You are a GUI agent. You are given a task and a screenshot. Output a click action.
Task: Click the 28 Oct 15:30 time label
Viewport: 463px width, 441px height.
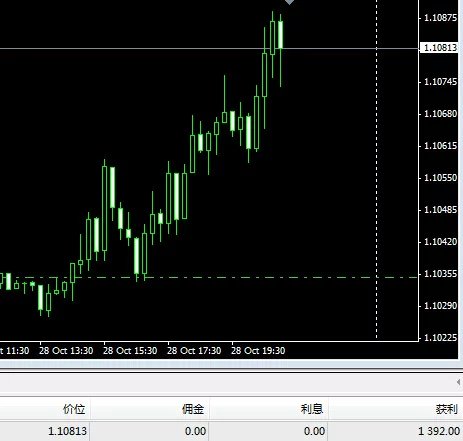coord(130,351)
